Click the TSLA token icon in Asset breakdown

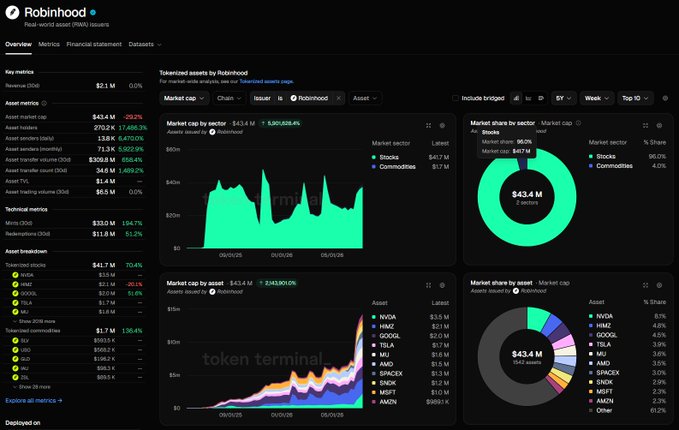15,303
